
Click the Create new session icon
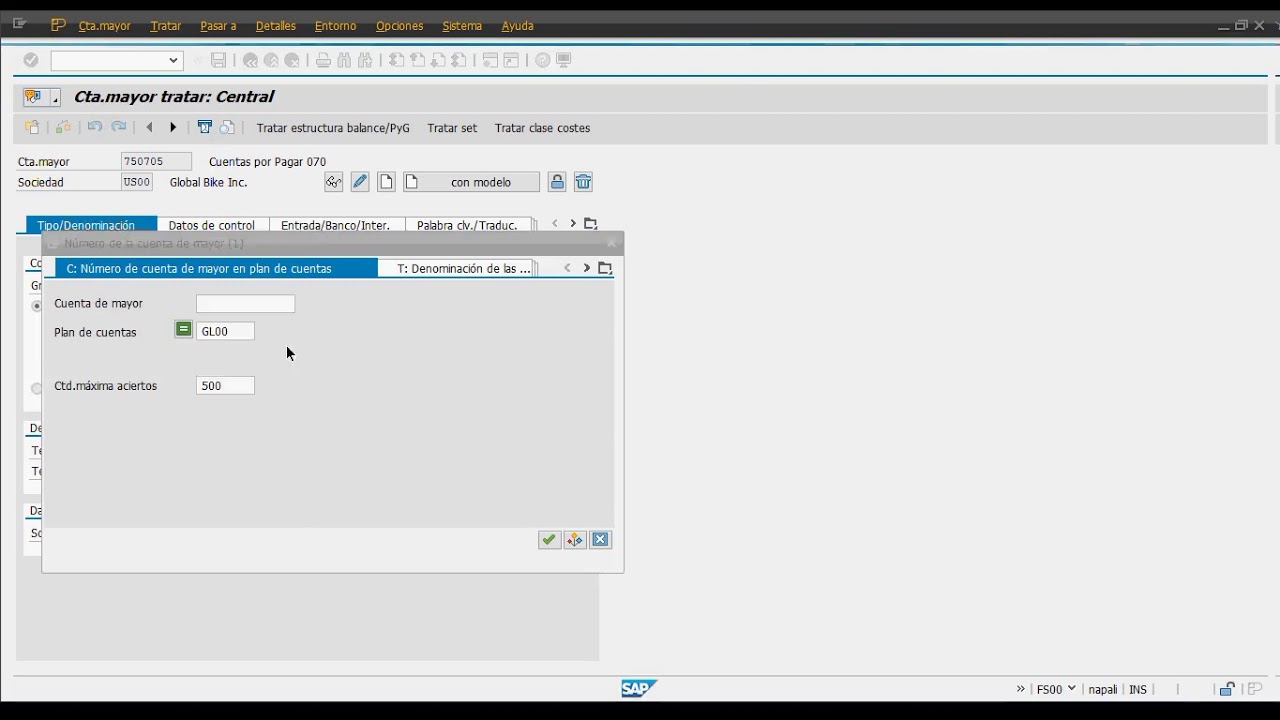pos(490,60)
